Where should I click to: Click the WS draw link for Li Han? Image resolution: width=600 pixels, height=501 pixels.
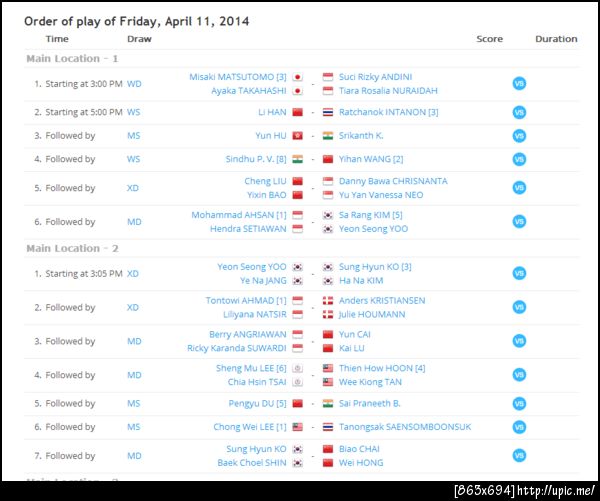coord(134,112)
